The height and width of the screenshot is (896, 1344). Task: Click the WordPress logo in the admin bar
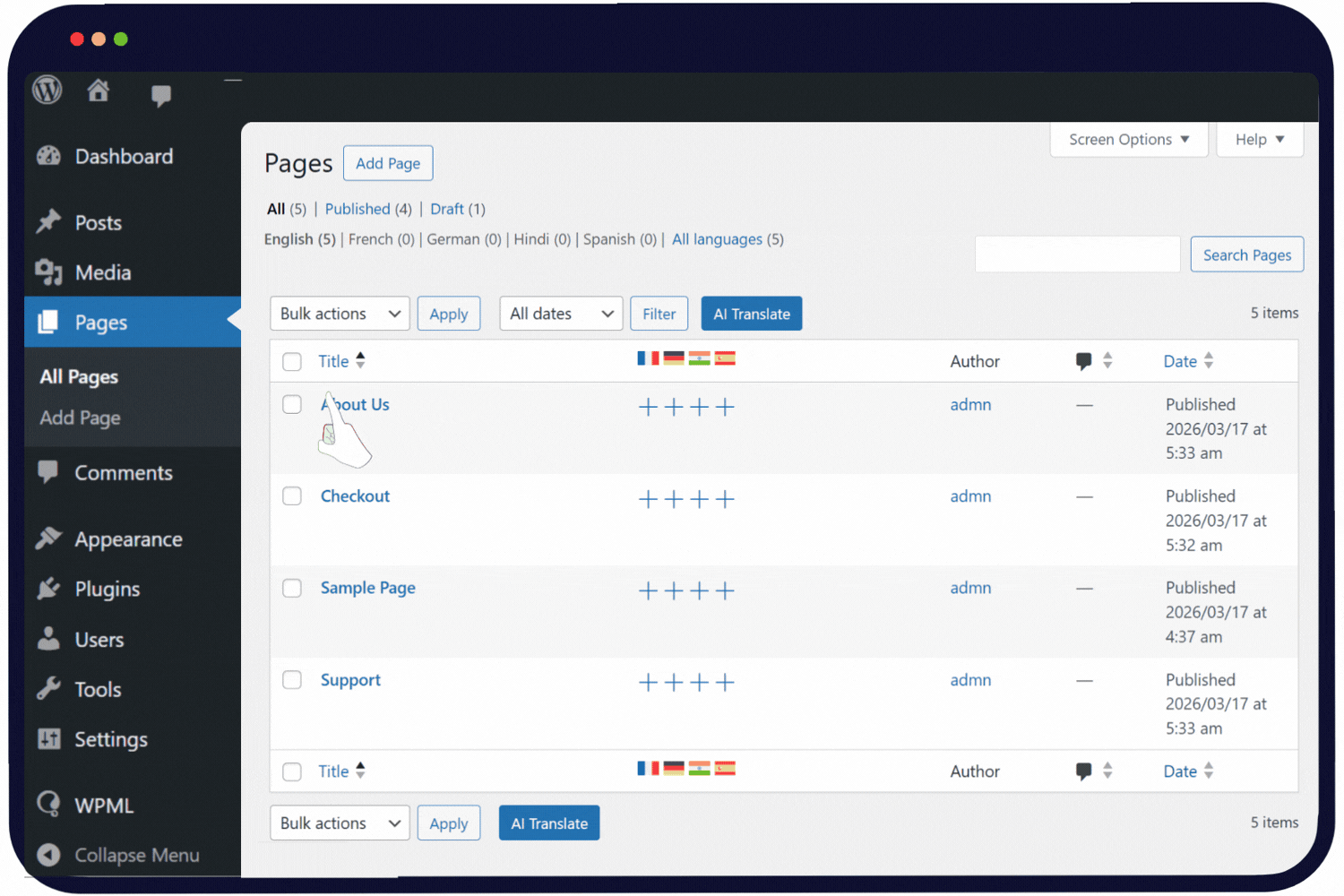(46, 90)
